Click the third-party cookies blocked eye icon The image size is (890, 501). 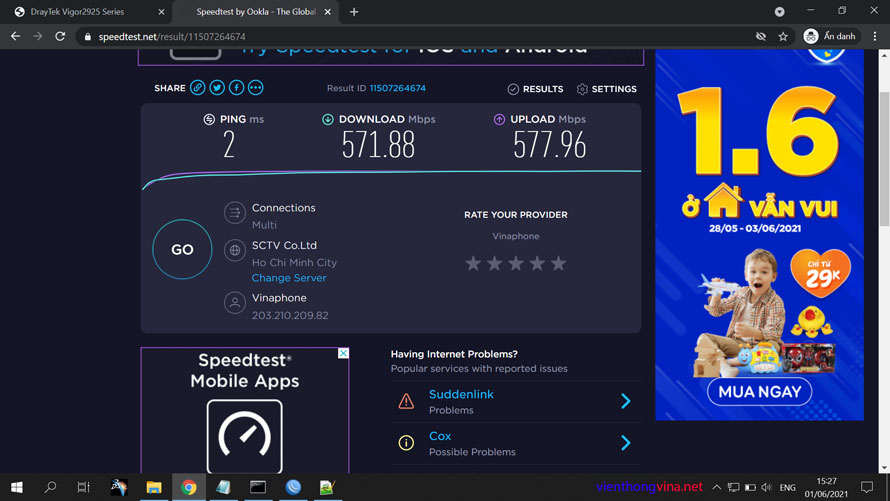(x=761, y=36)
